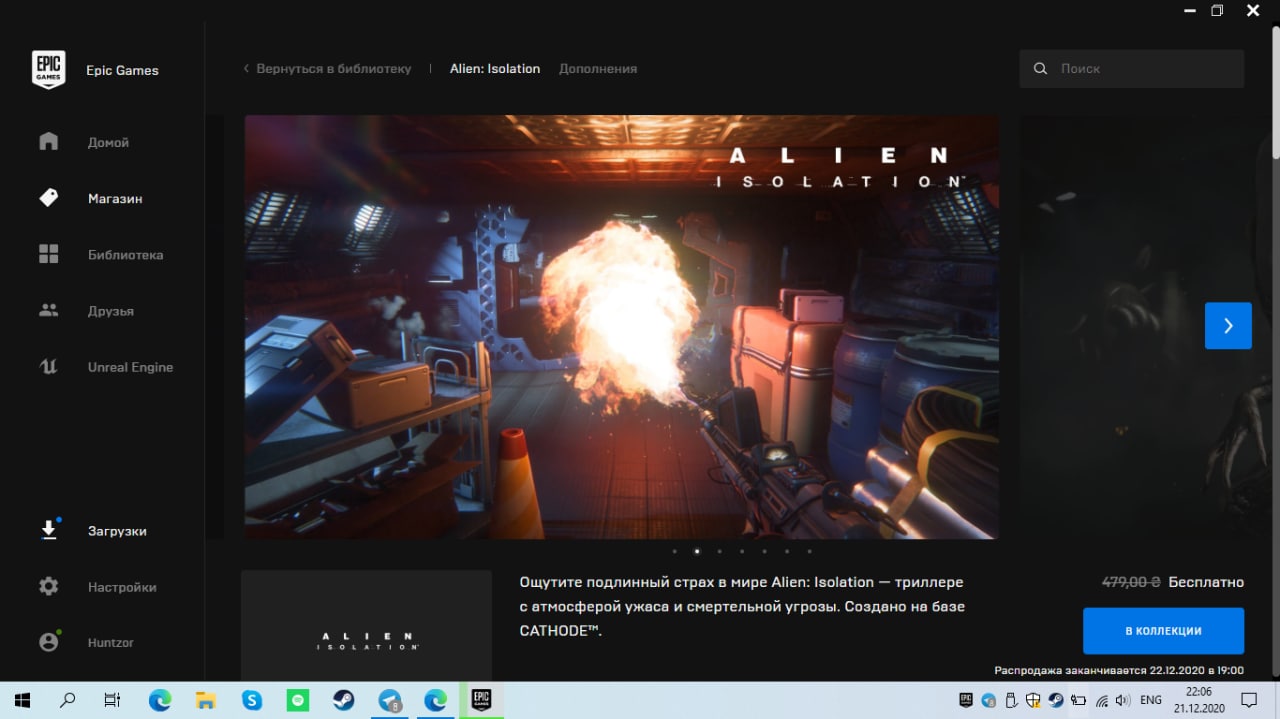The width and height of the screenshot is (1280, 719).
Task: Open Windows taskbar search
Action: (x=68, y=700)
